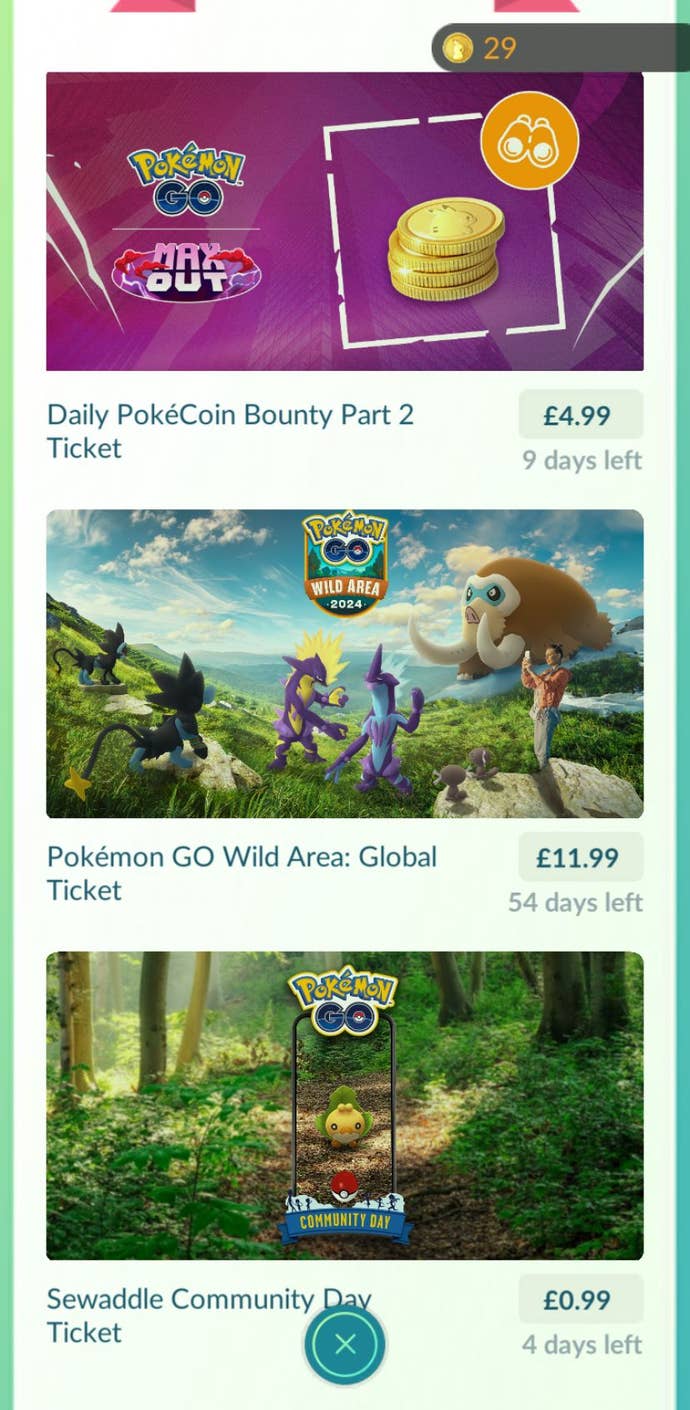Viewport: 690px width, 1410px height.
Task: Tap the Community Day ribbon badge
Action: (345, 1220)
